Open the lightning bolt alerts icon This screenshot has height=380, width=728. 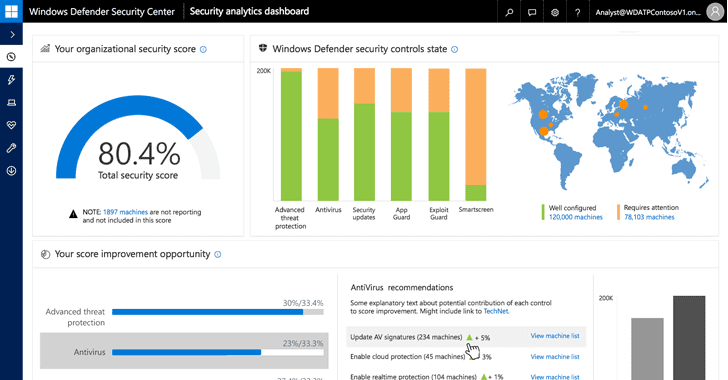coord(12,79)
